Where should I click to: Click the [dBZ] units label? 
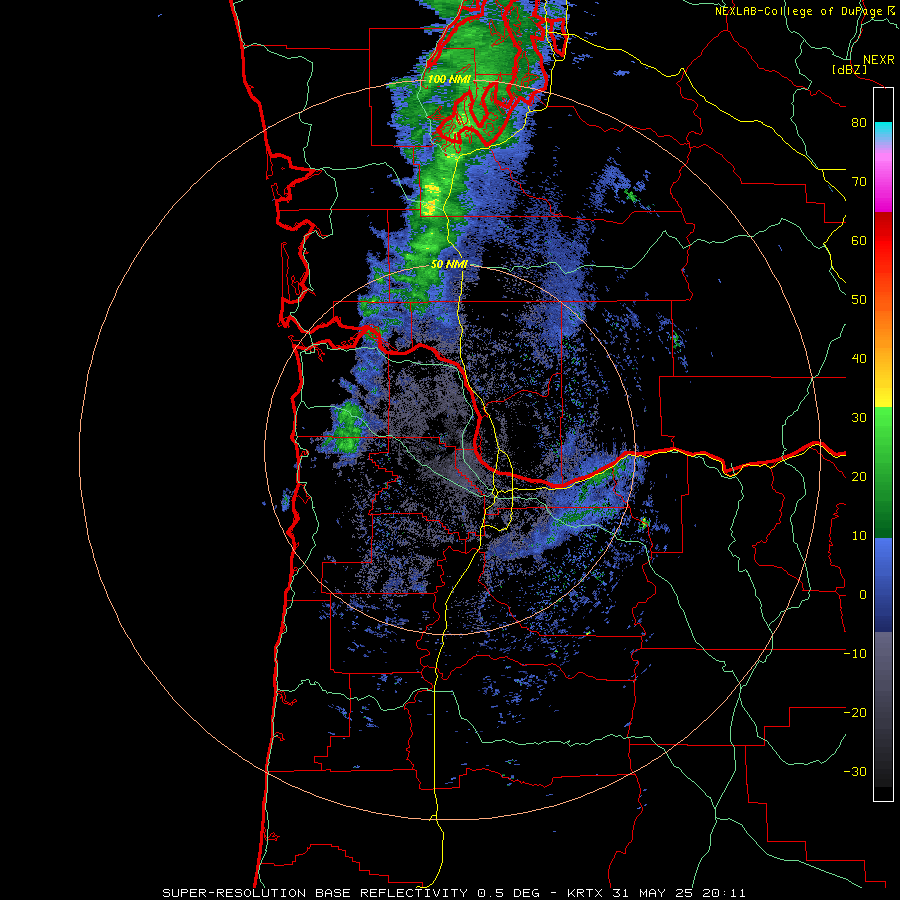tap(849, 69)
